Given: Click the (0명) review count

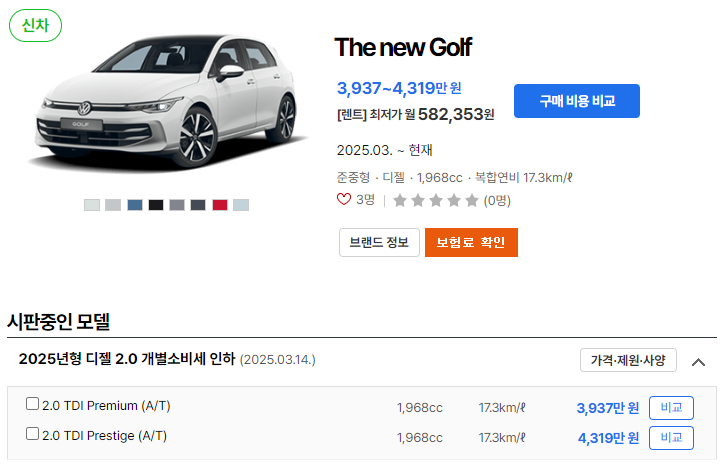Looking at the screenshot, I should point(497,201).
